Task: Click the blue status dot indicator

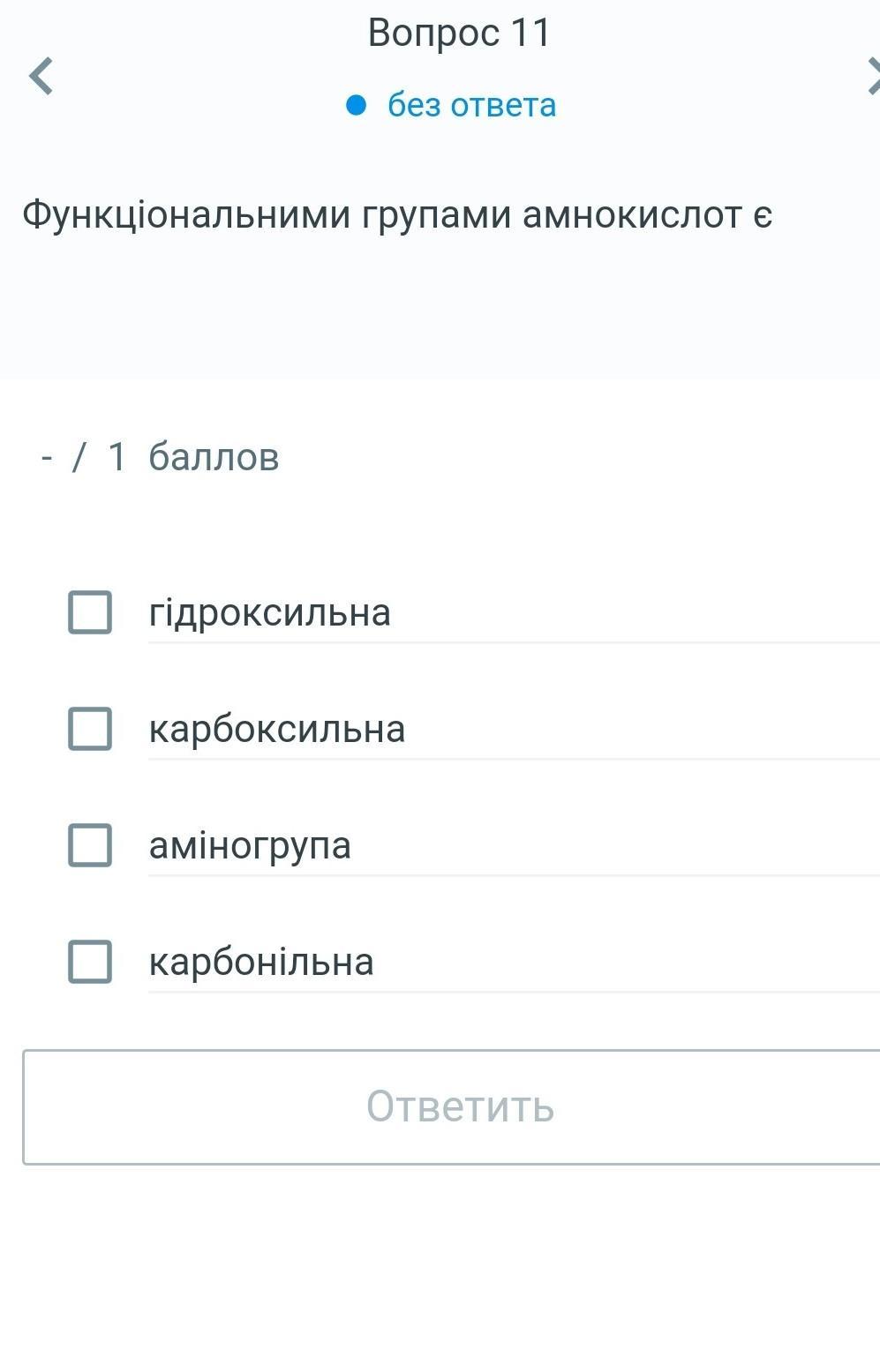Action: [x=356, y=106]
